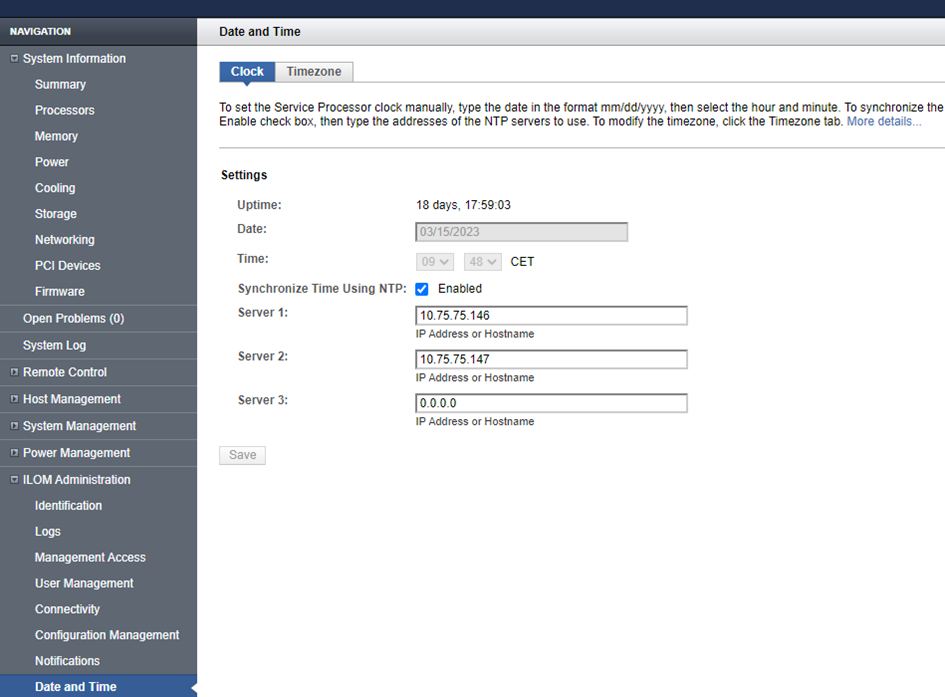
Task: Navigate to the Firmware page
Action: [x=60, y=292]
